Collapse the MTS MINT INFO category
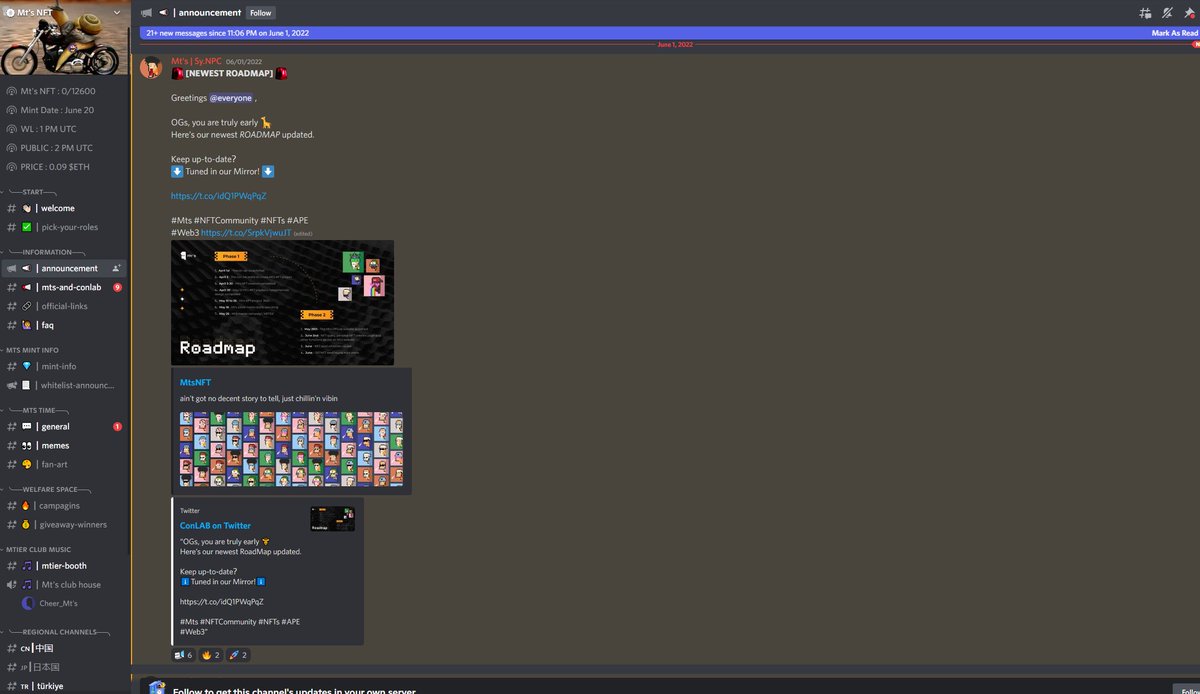The width and height of the screenshot is (1200, 694). 32,350
